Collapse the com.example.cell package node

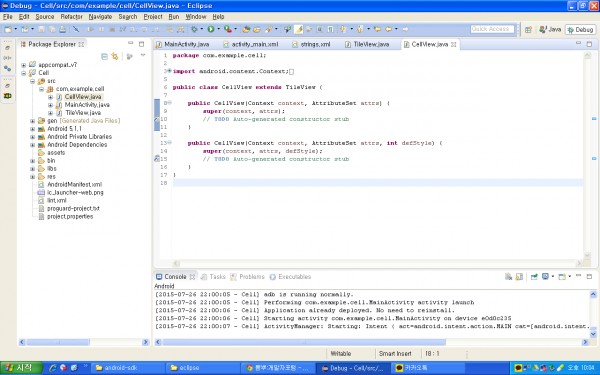click(41, 89)
